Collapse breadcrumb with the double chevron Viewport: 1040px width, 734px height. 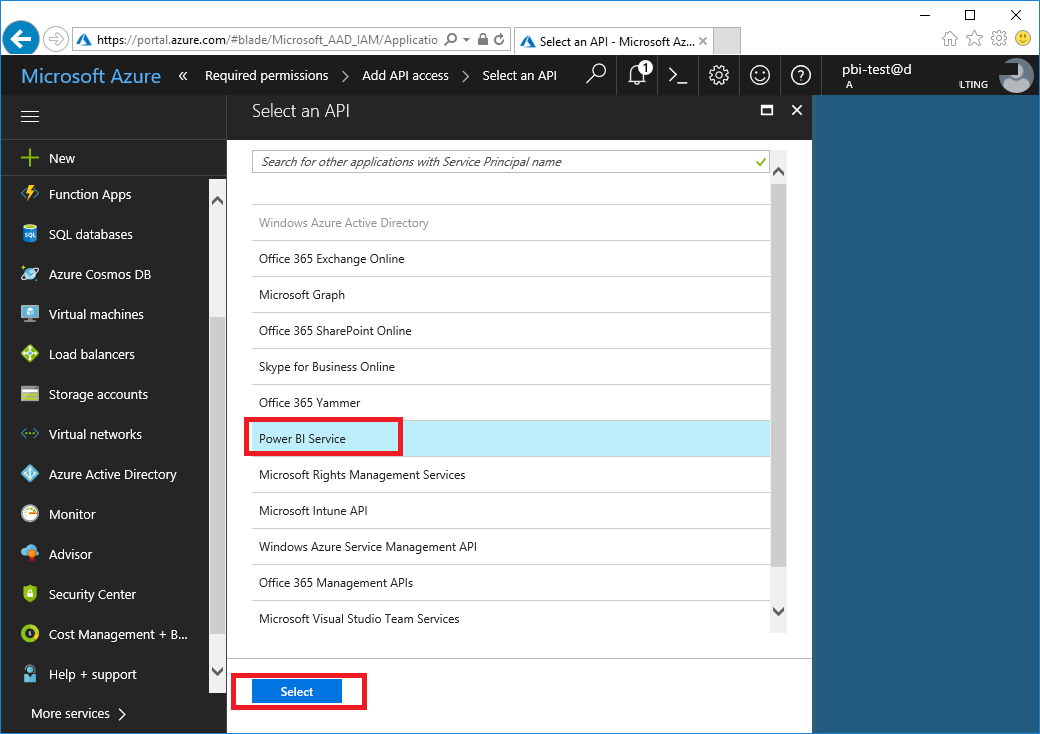tap(183, 76)
